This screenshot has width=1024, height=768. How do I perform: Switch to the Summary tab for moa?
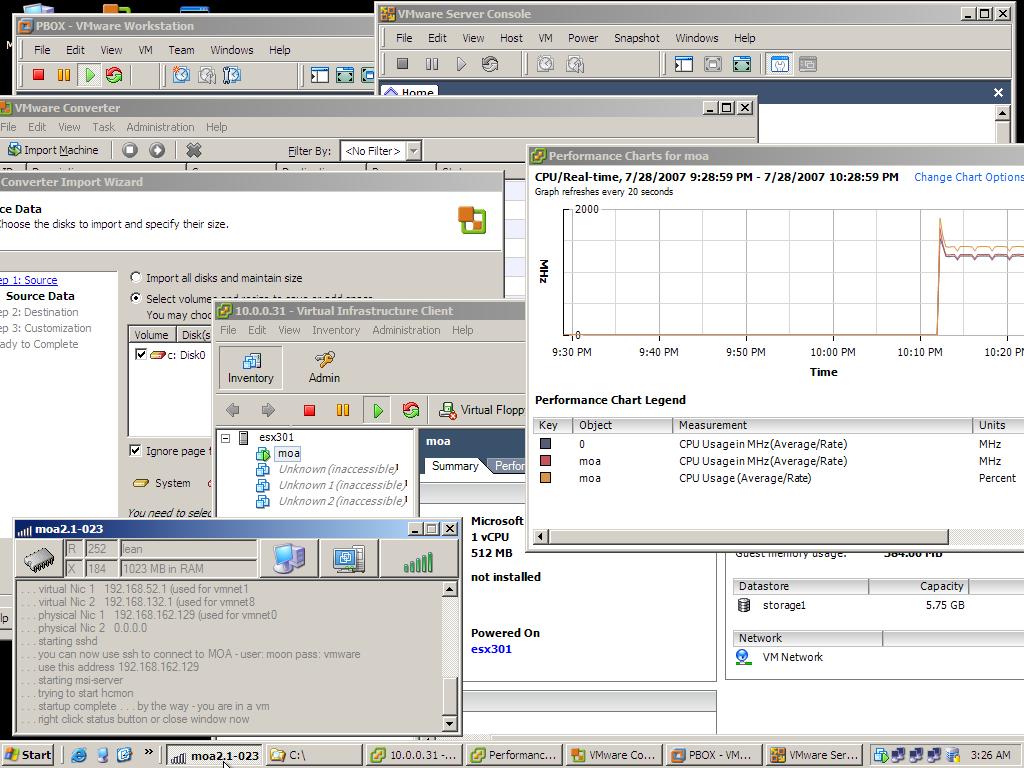tap(454, 466)
